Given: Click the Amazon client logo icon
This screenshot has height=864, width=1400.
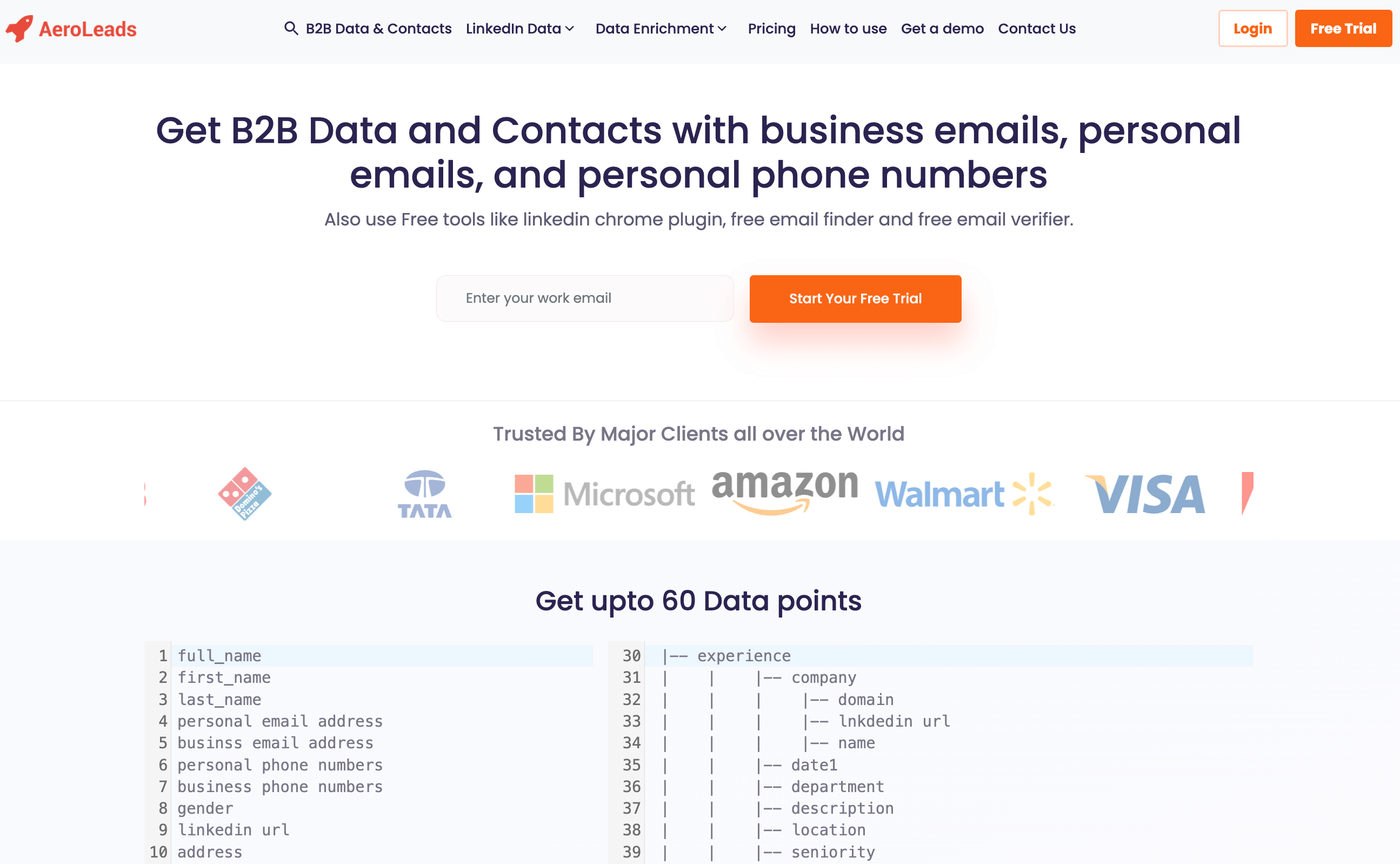Looking at the screenshot, I should [783, 492].
